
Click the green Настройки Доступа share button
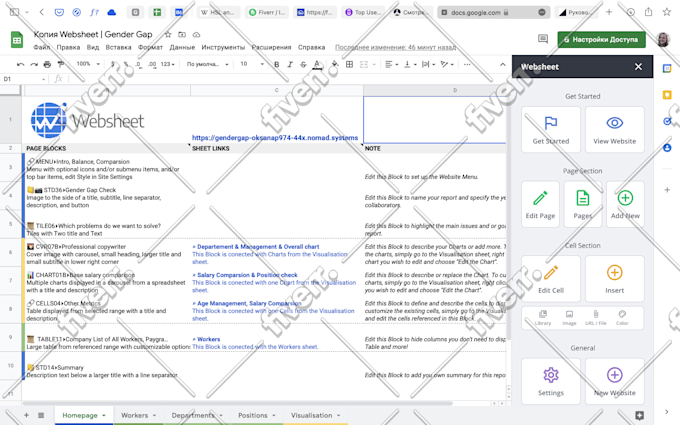click(602, 39)
